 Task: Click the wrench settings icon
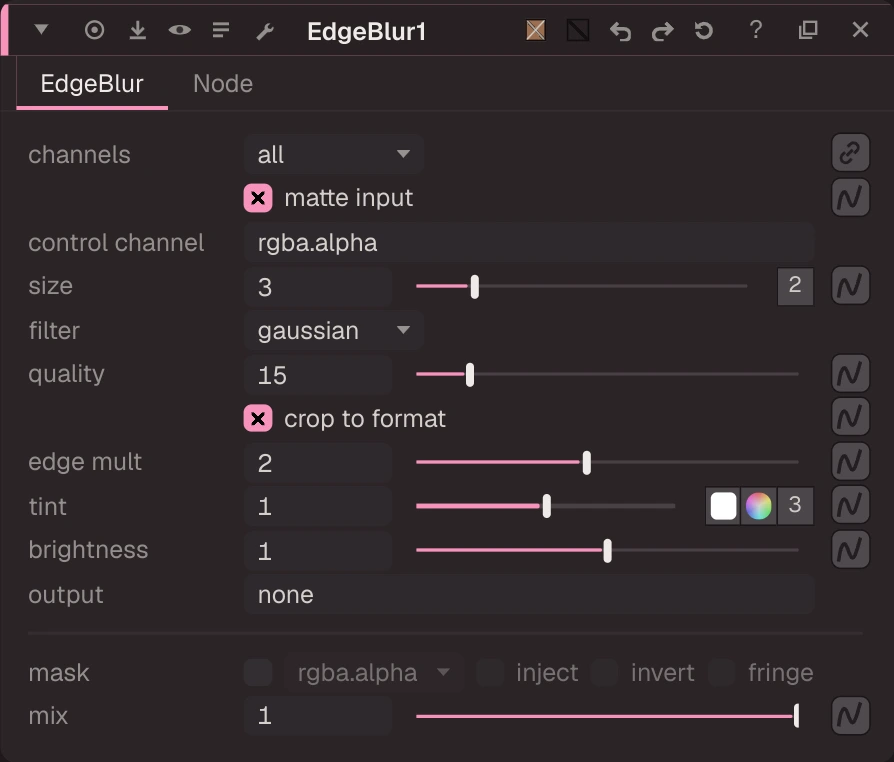265,31
